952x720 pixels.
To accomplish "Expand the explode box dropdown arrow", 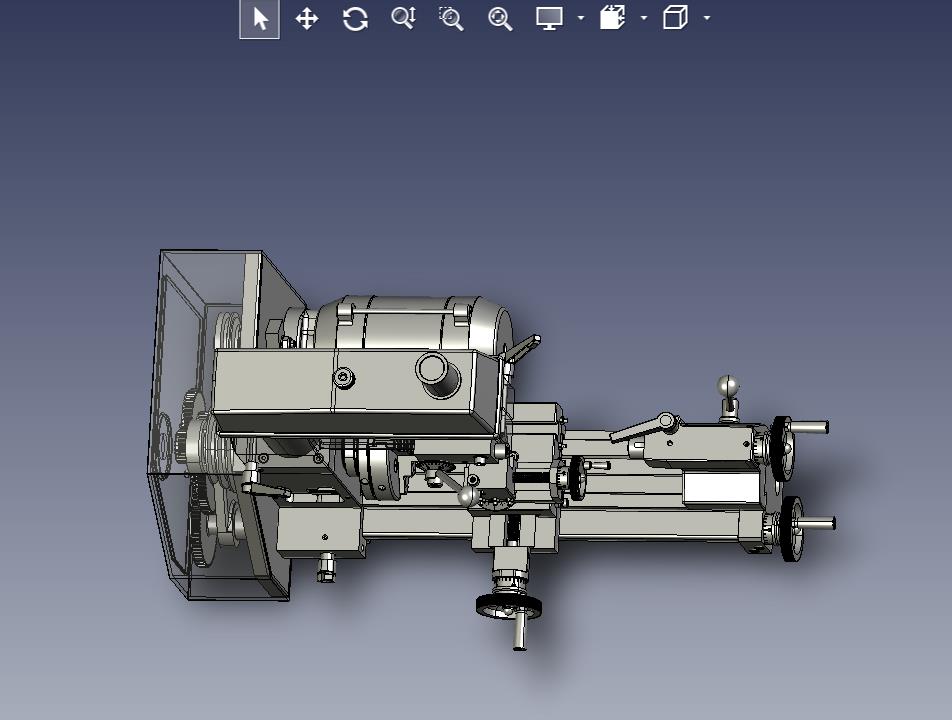I will point(644,18).
